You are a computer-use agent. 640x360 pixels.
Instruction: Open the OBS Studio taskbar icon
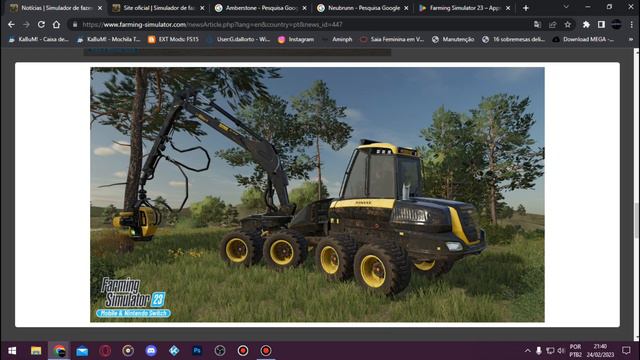220,351
